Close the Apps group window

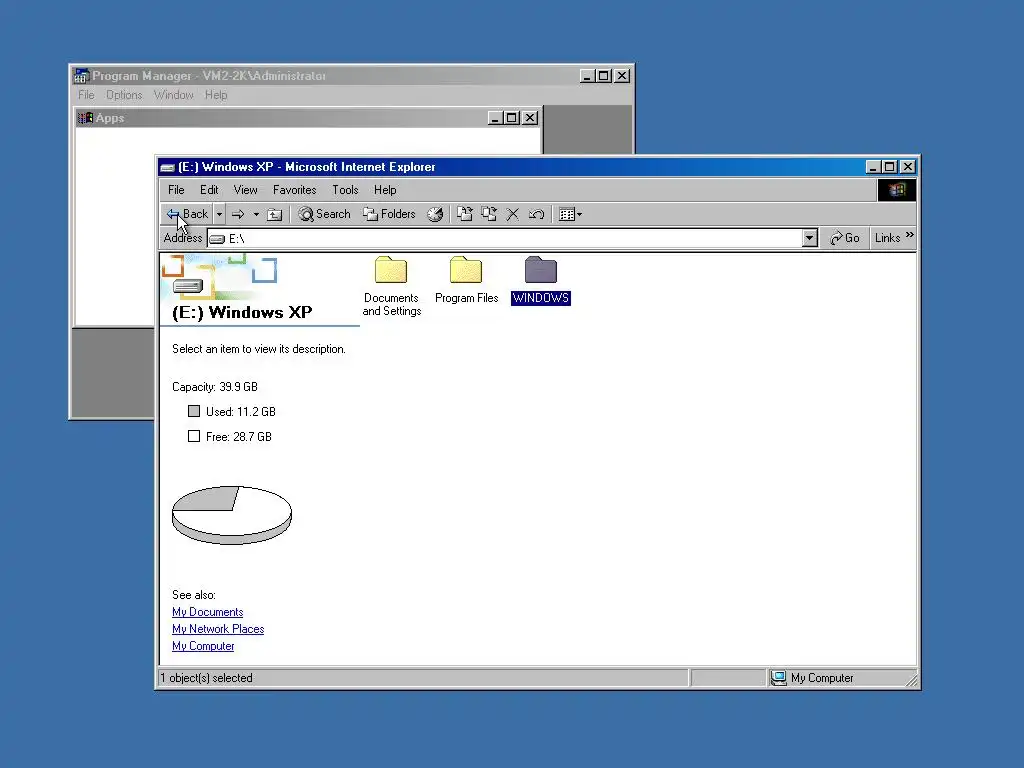point(530,118)
